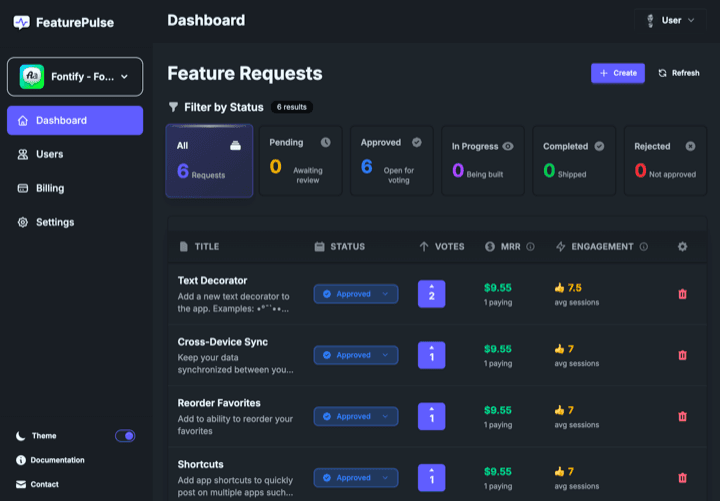Open the table column settings gear
The image size is (720, 501).
coord(682,247)
